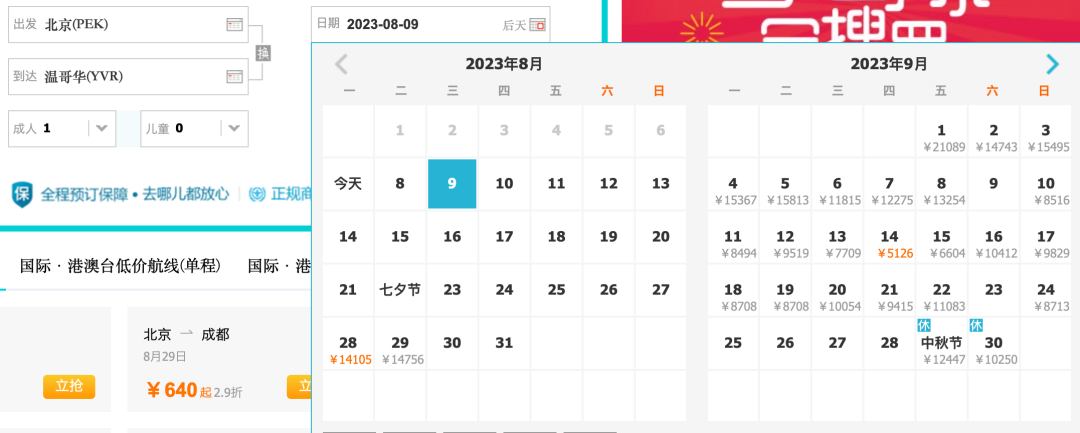Select 国际·港澳台低价航线(单程) tab

pyautogui.click(x=121, y=266)
